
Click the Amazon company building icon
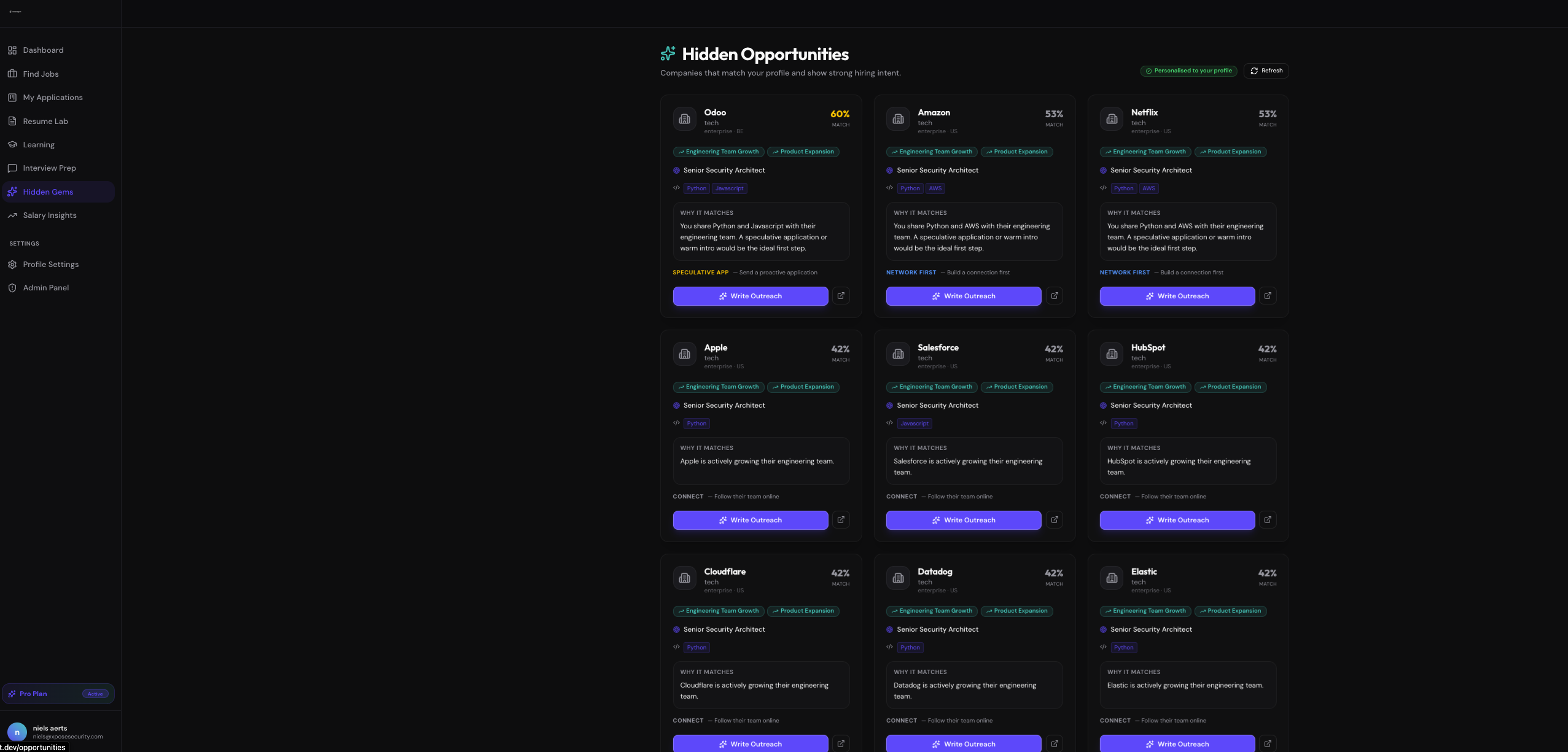coord(898,119)
